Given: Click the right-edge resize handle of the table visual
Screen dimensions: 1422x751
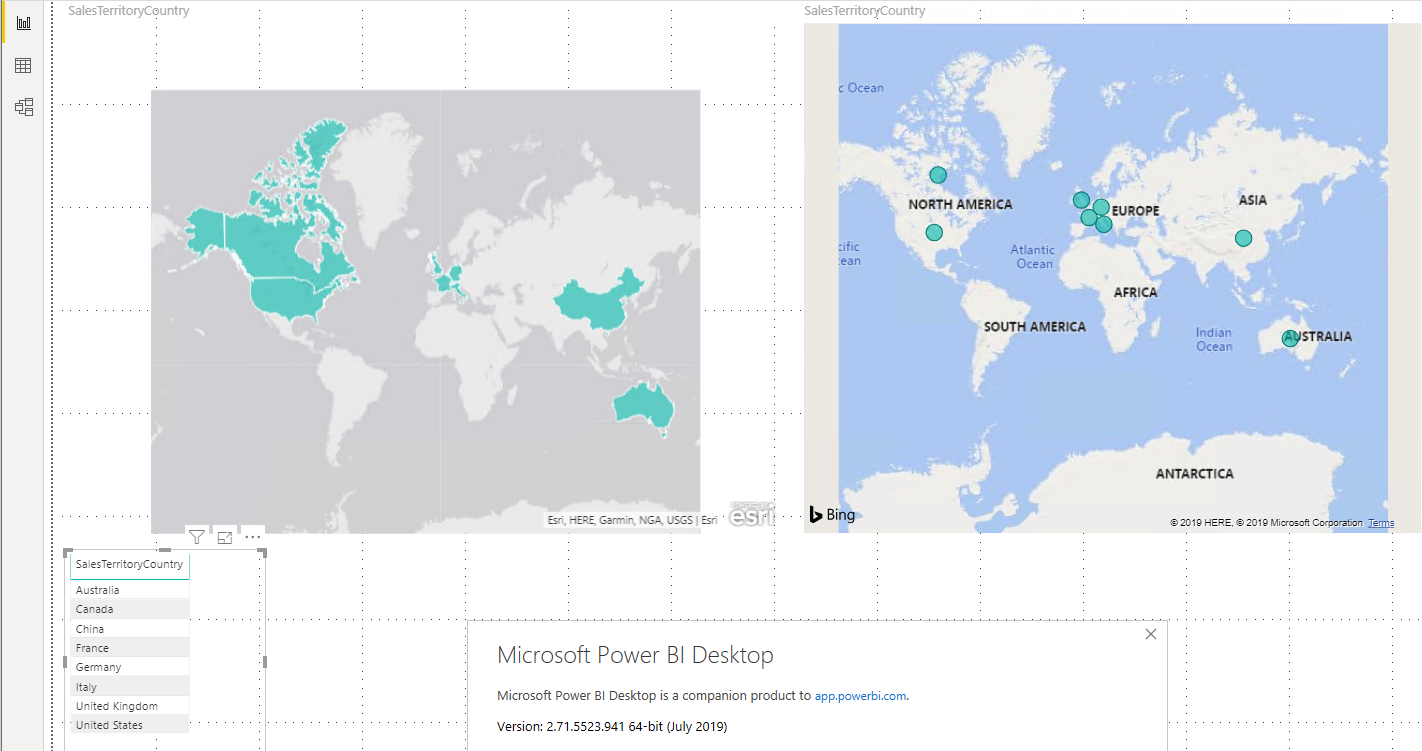Looking at the screenshot, I should (x=265, y=661).
